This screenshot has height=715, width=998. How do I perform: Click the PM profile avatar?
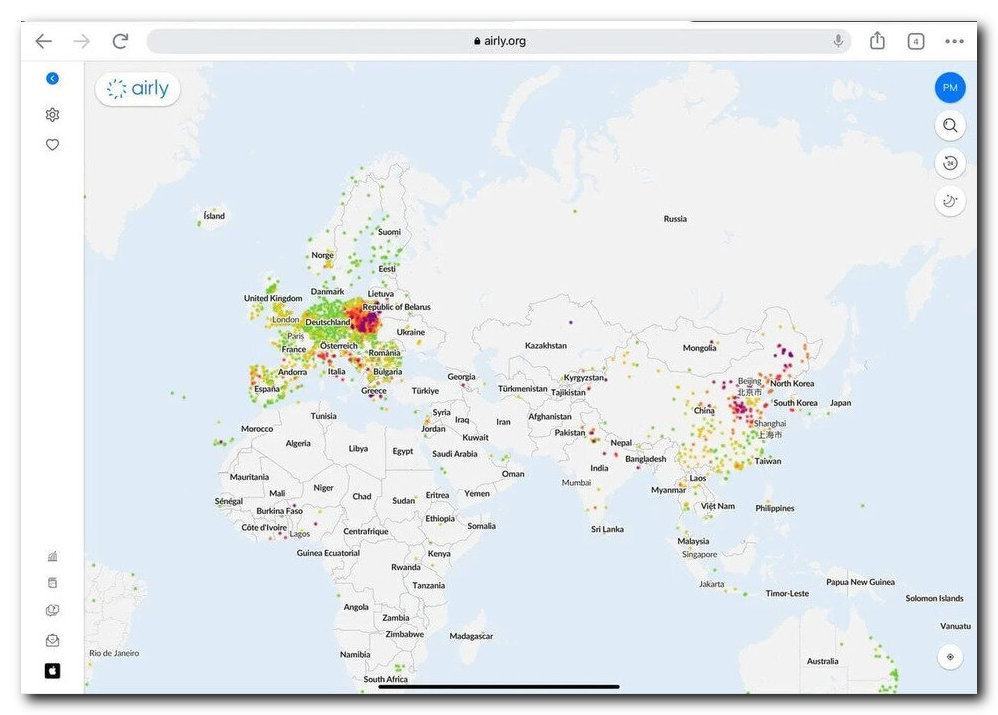click(950, 88)
